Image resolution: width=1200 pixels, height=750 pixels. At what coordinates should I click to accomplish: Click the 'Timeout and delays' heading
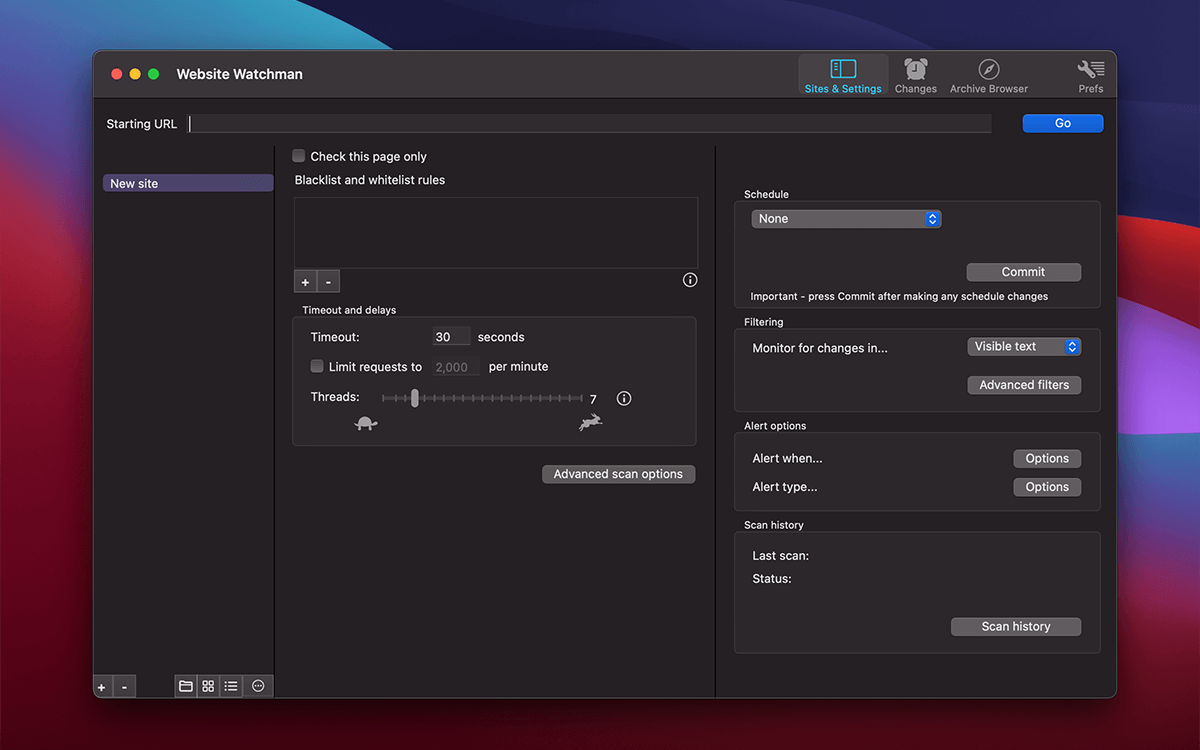(x=349, y=310)
